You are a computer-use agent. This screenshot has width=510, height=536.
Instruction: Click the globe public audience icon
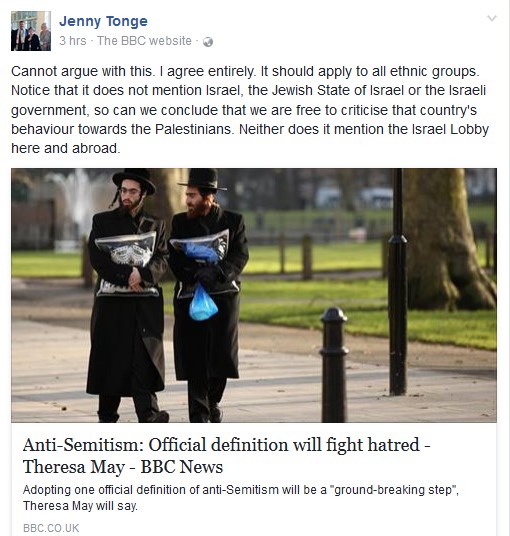point(208,42)
